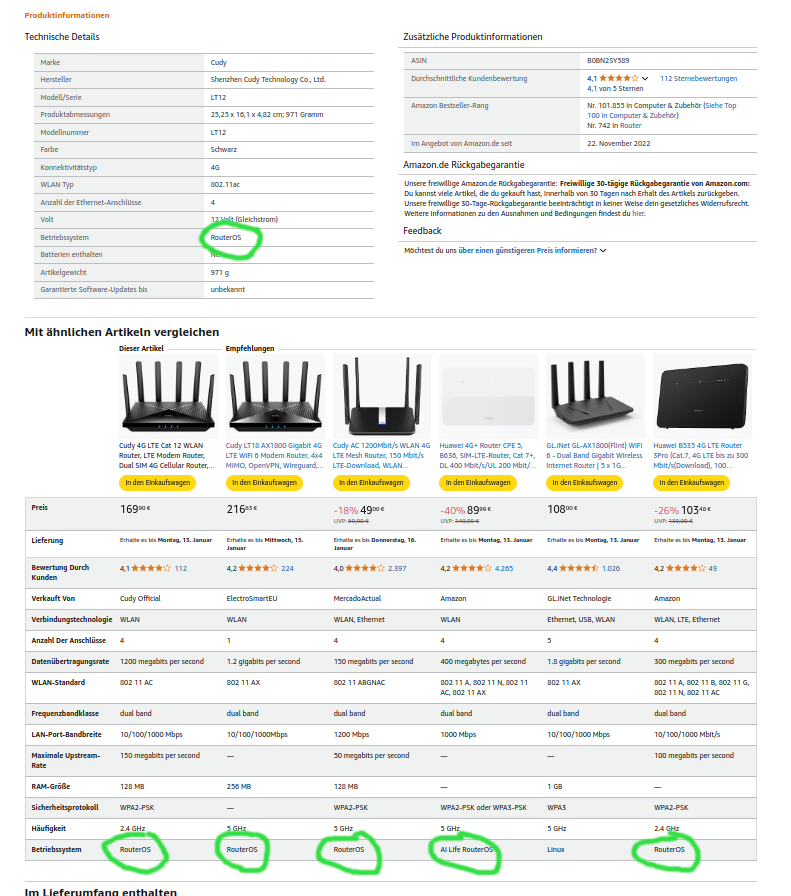The height and width of the screenshot is (896, 791).
Task: Open the 2.397 reviews count link
Action: 397,569
